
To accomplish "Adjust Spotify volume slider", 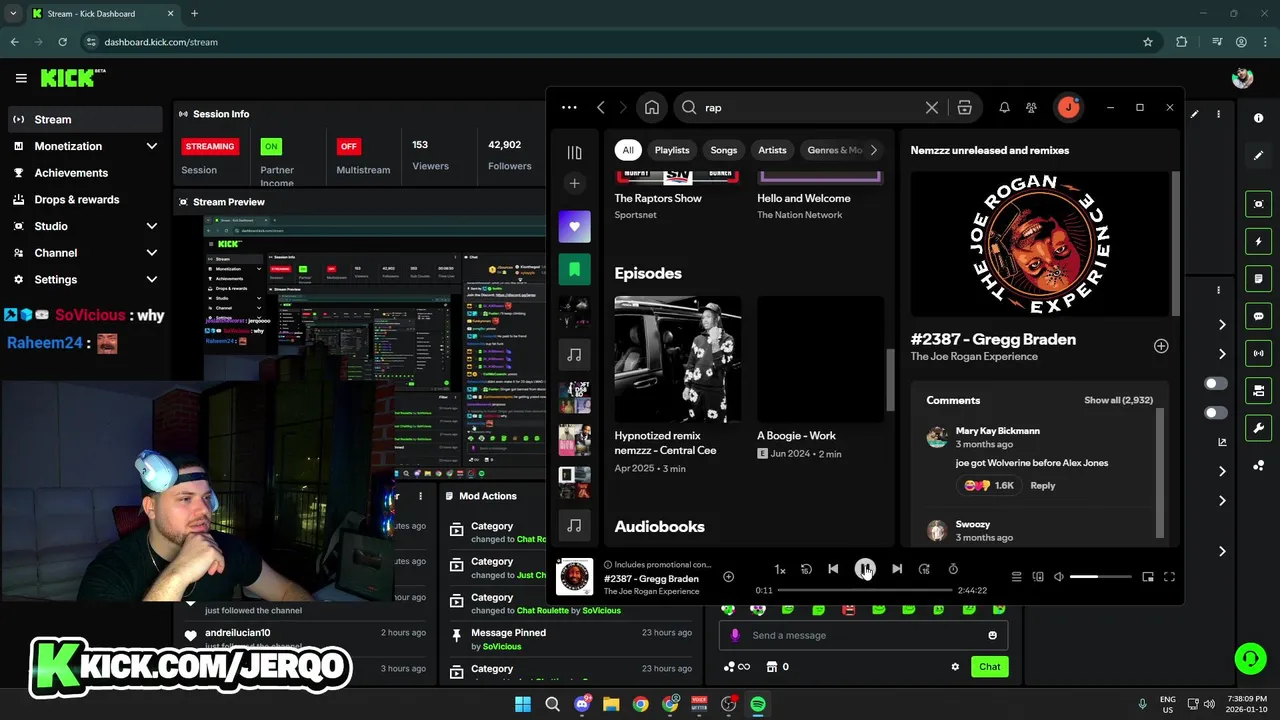I will click(x=1101, y=577).
